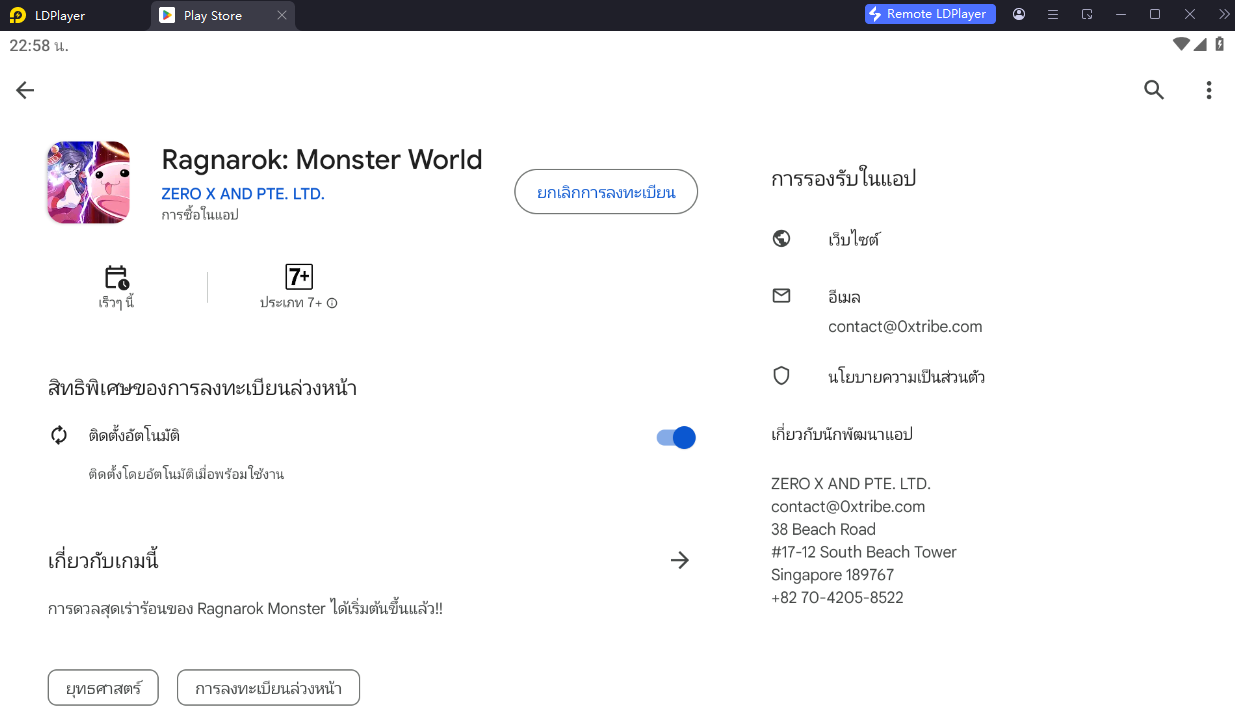
Task: Click the LDPlayer multi-window icon
Action: (x=1087, y=14)
